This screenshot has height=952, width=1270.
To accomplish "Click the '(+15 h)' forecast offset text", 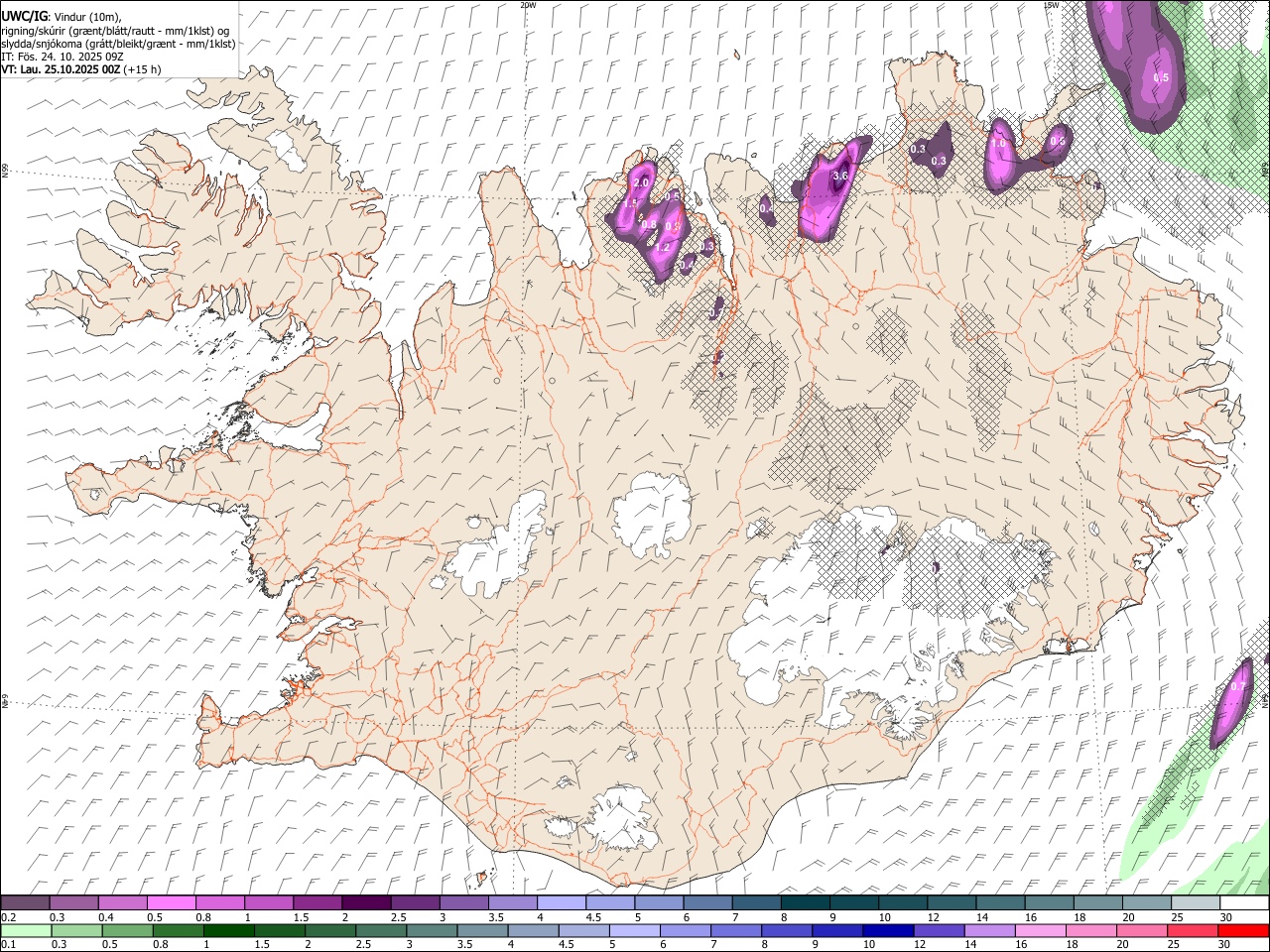I will pyautogui.click(x=143, y=69).
